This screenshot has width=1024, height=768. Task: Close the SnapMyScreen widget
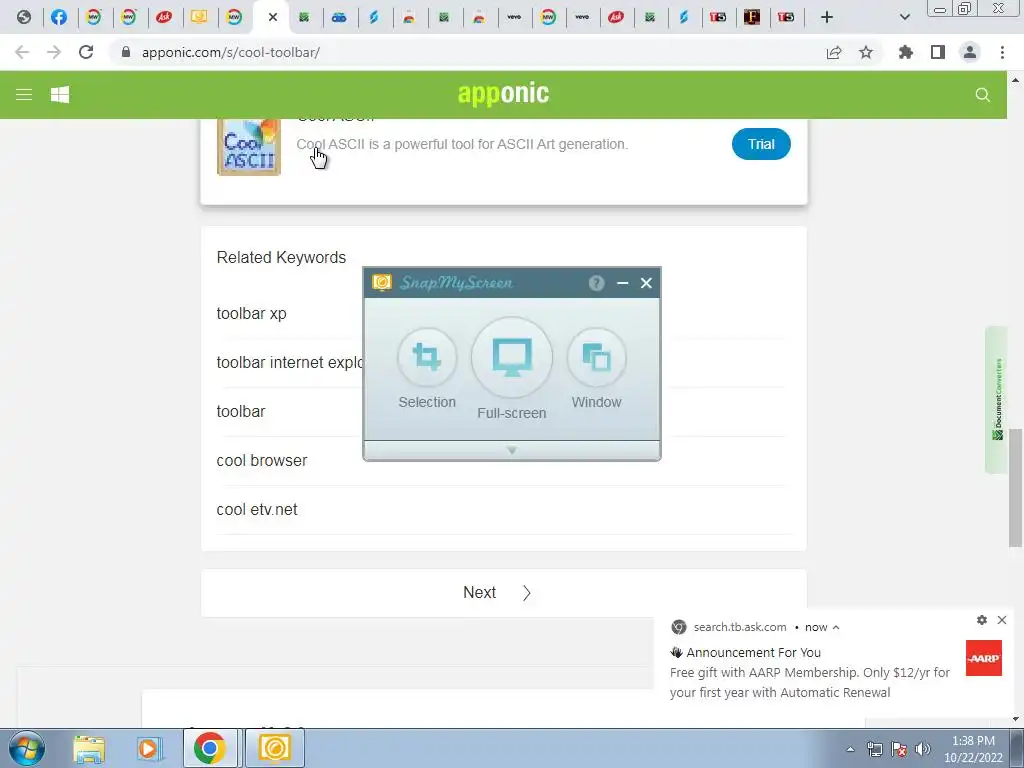tap(646, 283)
